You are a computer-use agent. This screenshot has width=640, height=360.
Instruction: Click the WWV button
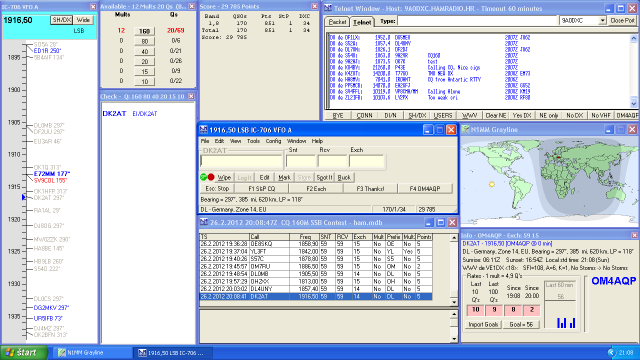click(469, 116)
